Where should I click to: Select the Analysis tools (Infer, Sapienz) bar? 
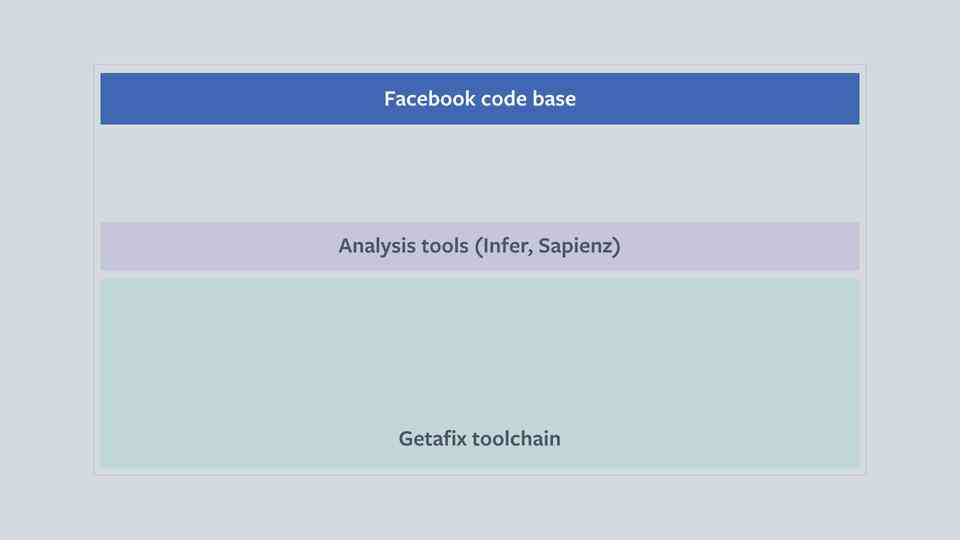[x=479, y=246]
